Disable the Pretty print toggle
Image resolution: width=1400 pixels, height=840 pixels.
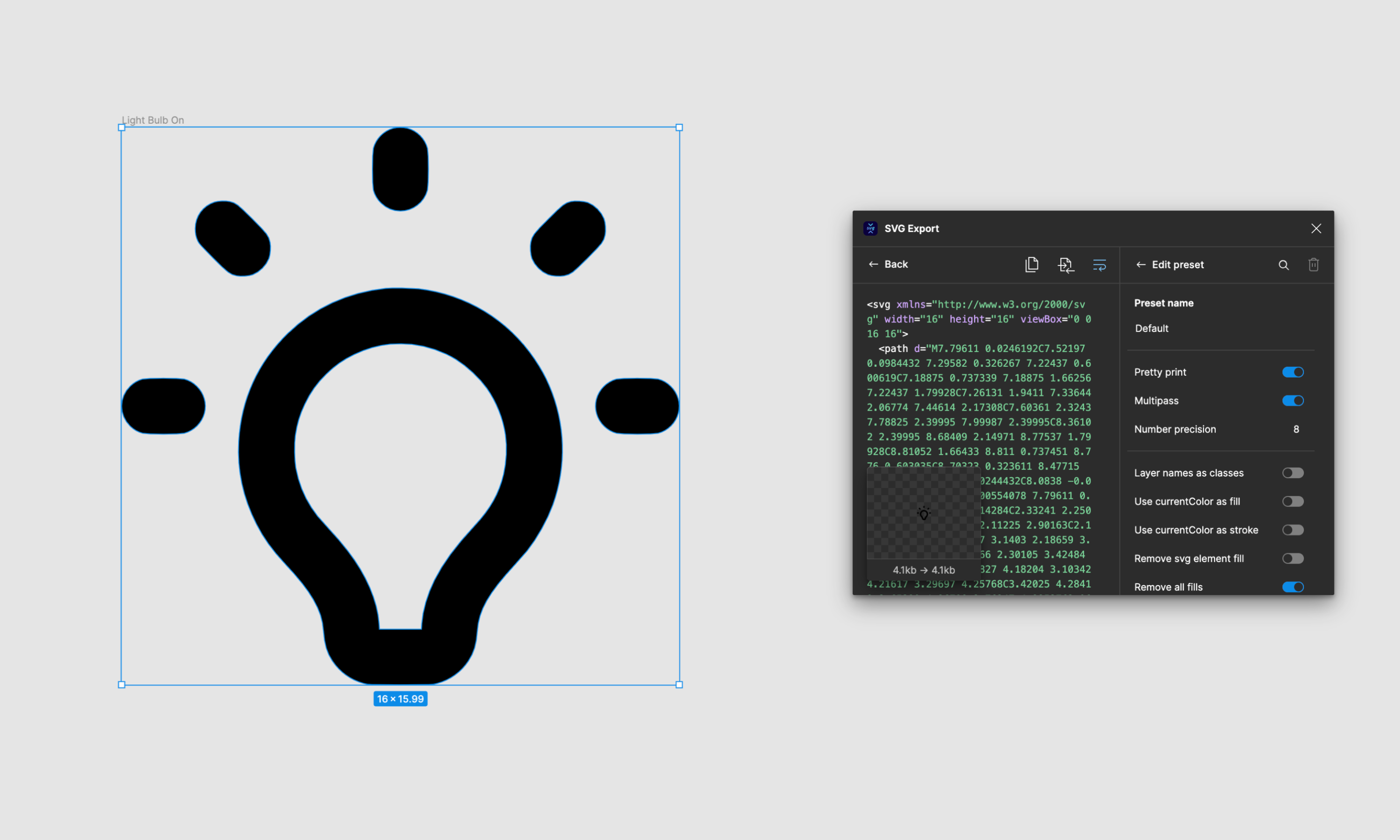[1293, 372]
